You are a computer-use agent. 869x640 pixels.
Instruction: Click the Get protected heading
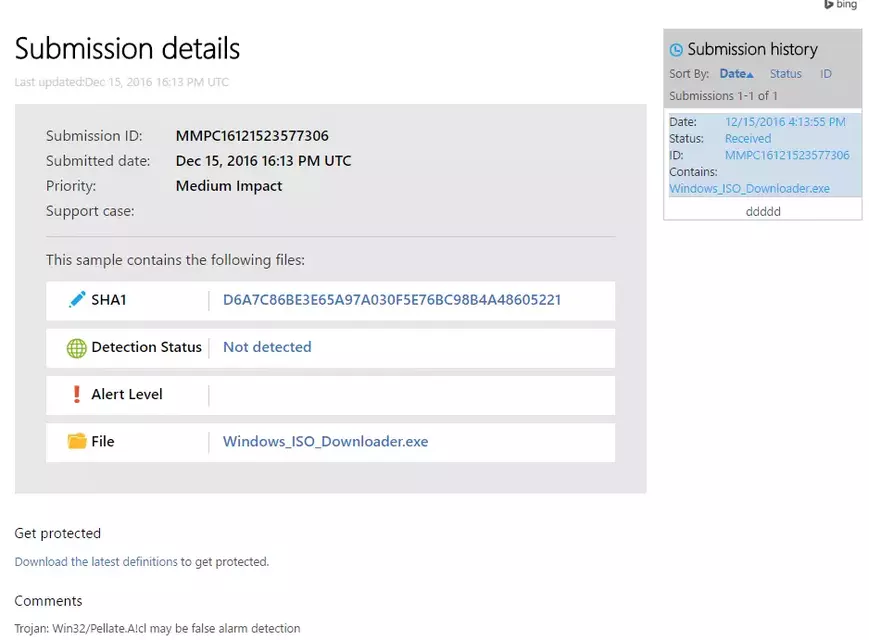[58, 533]
